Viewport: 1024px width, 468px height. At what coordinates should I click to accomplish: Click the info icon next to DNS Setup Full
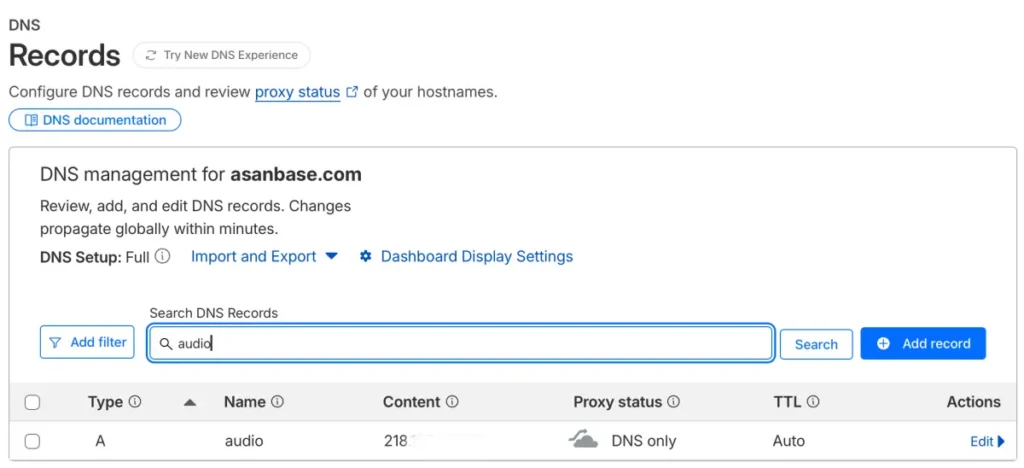click(x=163, y=256)
